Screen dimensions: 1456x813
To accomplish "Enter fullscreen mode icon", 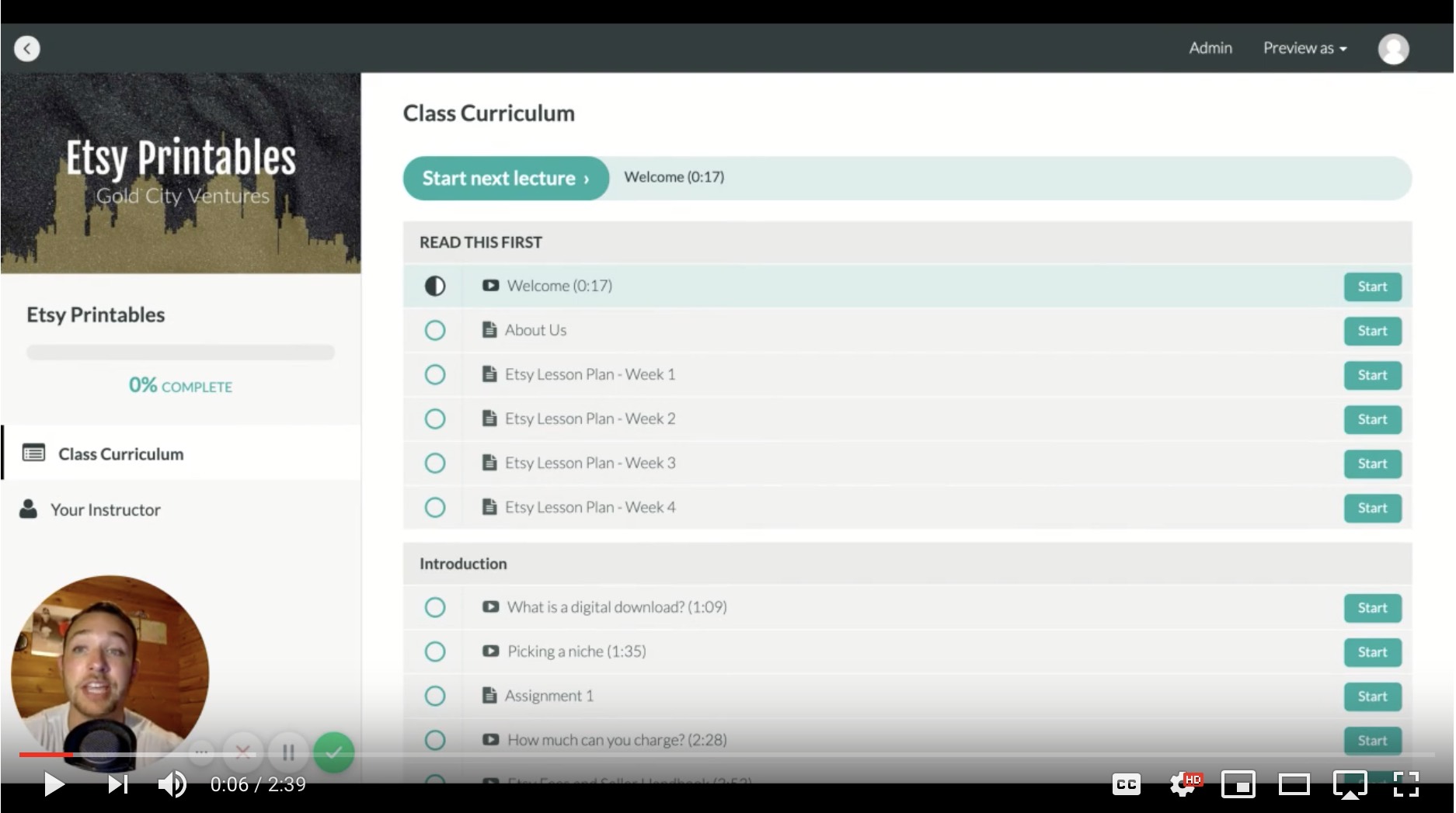I will tap(1406, 784).
